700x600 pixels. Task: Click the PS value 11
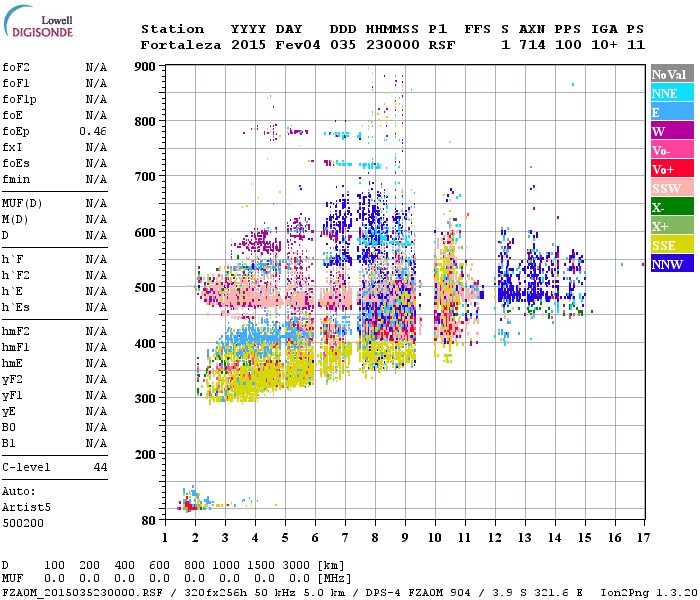tap(636, 45)
